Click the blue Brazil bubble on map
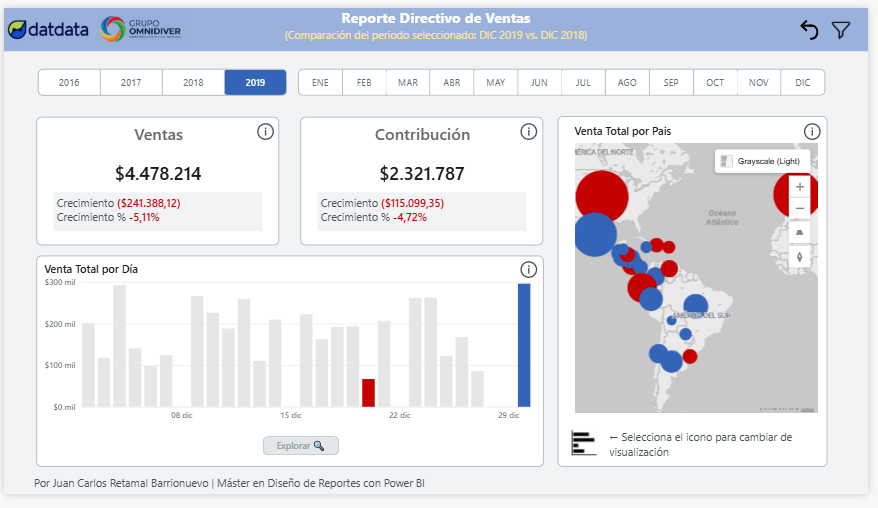Image resolution: width=878 pixels, height=508 pixels. tap(695, 306)
